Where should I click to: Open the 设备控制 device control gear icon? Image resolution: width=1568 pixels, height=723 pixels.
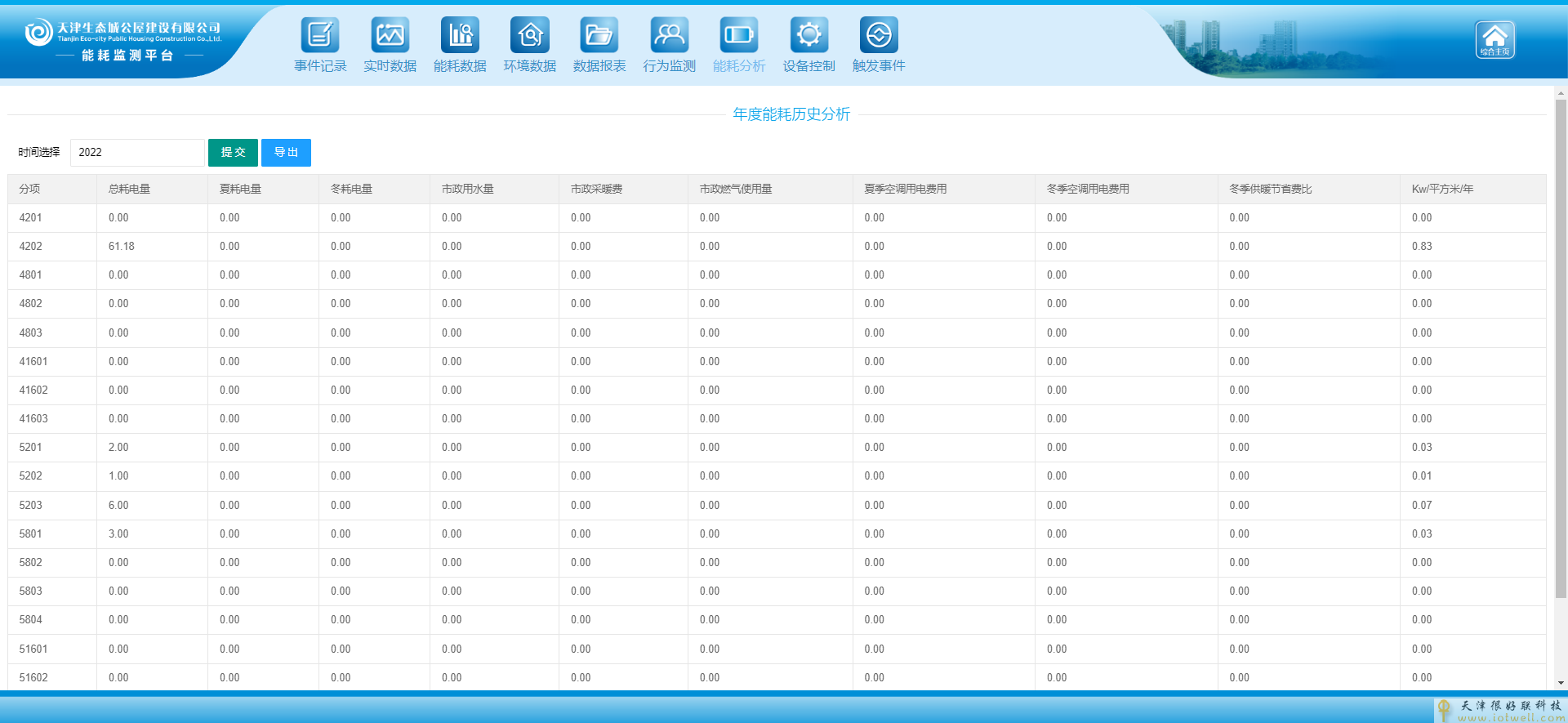pyautogui.click(x=808, y=35)
